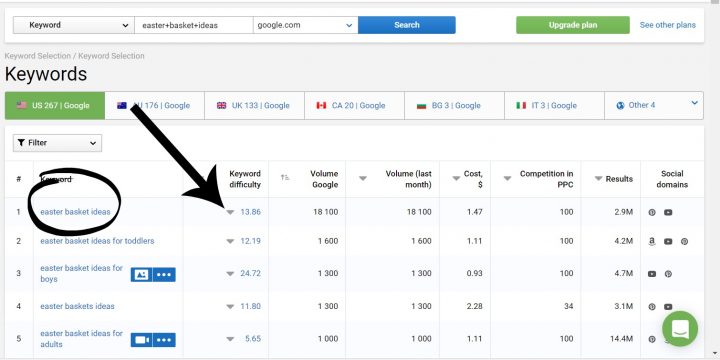
Task: Click the green Upgrade plan button
Action: click(x=573, y=25)
